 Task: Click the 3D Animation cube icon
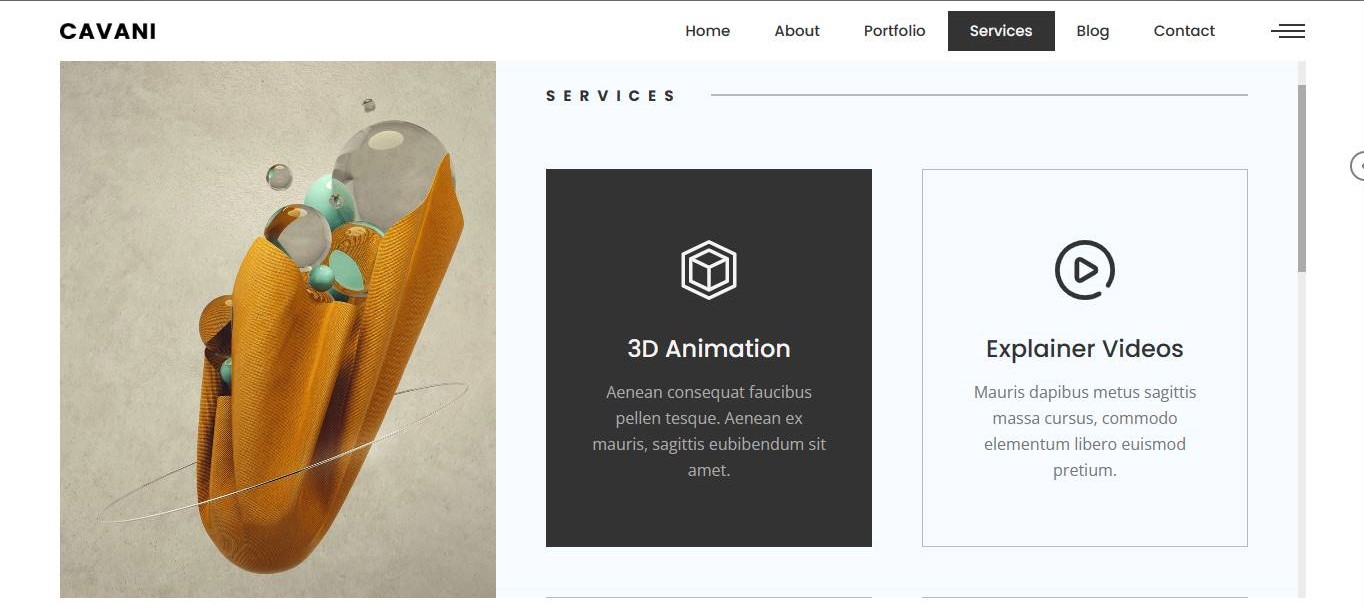[709, 270]
